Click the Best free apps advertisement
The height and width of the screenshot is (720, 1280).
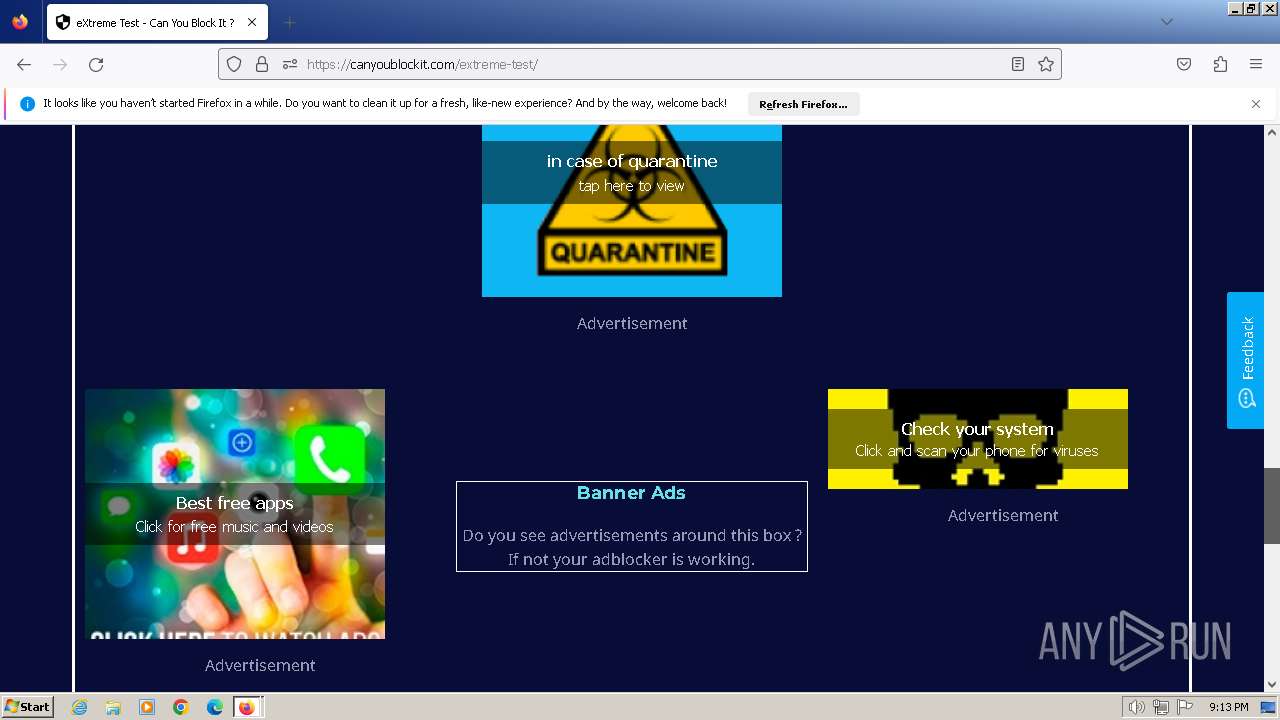(x=235, y=514)
